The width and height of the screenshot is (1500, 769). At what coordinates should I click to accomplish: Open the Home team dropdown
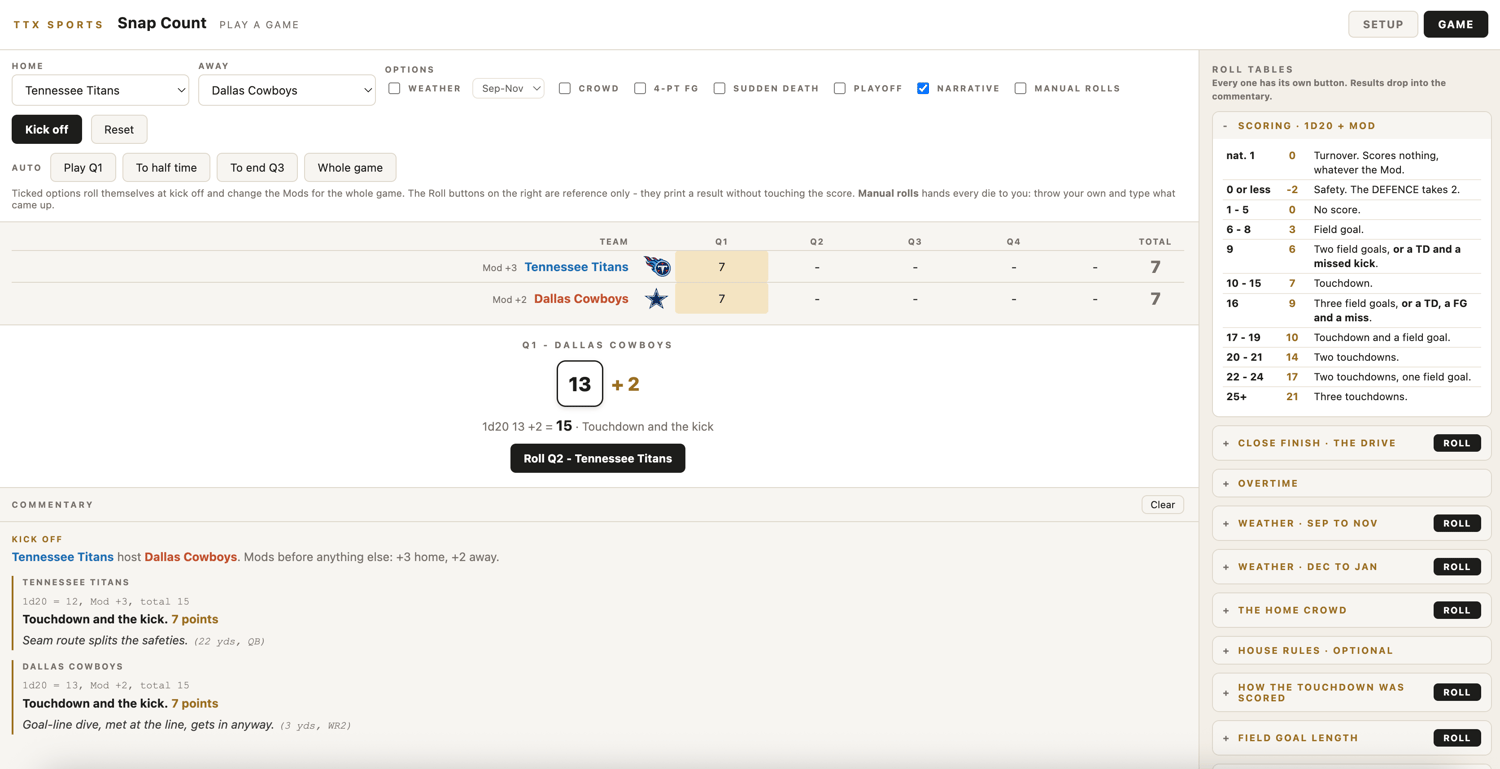click(100, 90)
